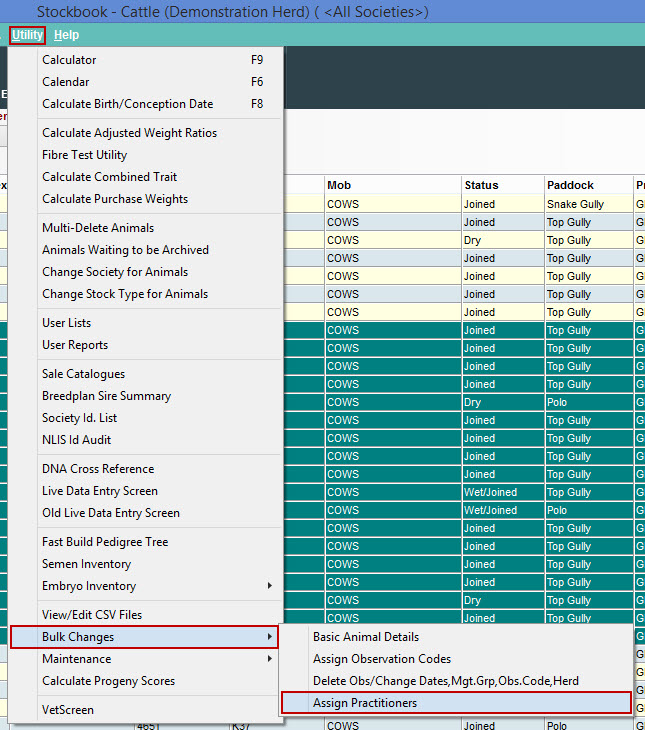This screenshot has width=645, height=730.
Task: Select View/Edit CSV Files
Action: click(x=145, y=615)
